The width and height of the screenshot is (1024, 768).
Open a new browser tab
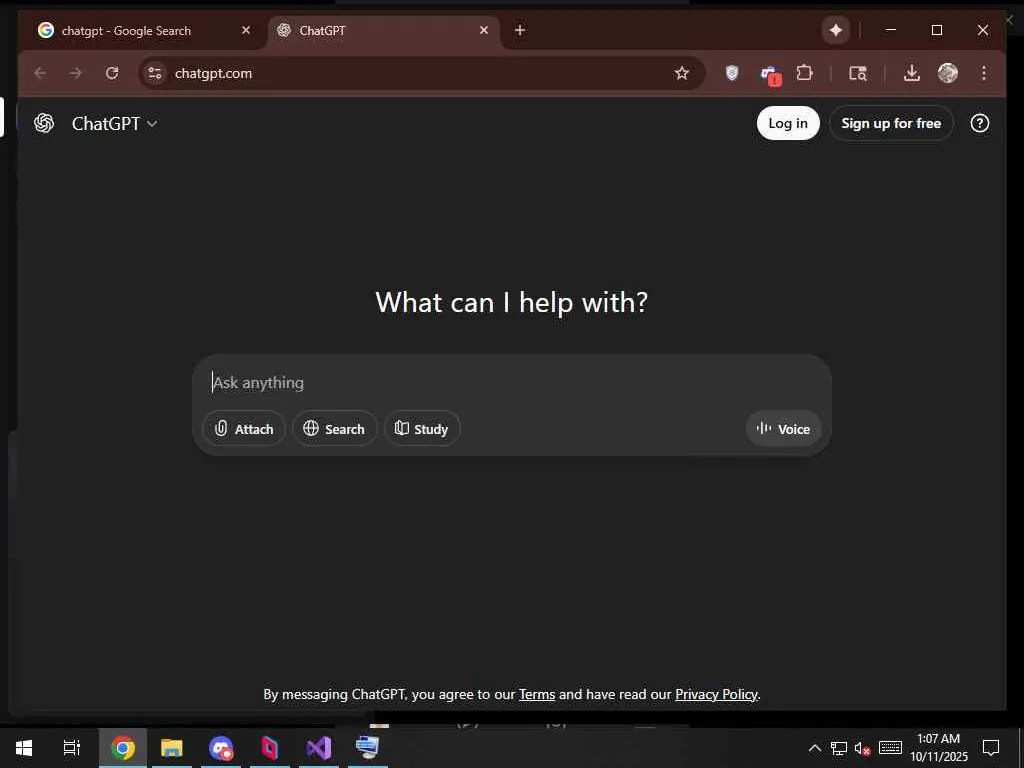click(x=520, y=30)
